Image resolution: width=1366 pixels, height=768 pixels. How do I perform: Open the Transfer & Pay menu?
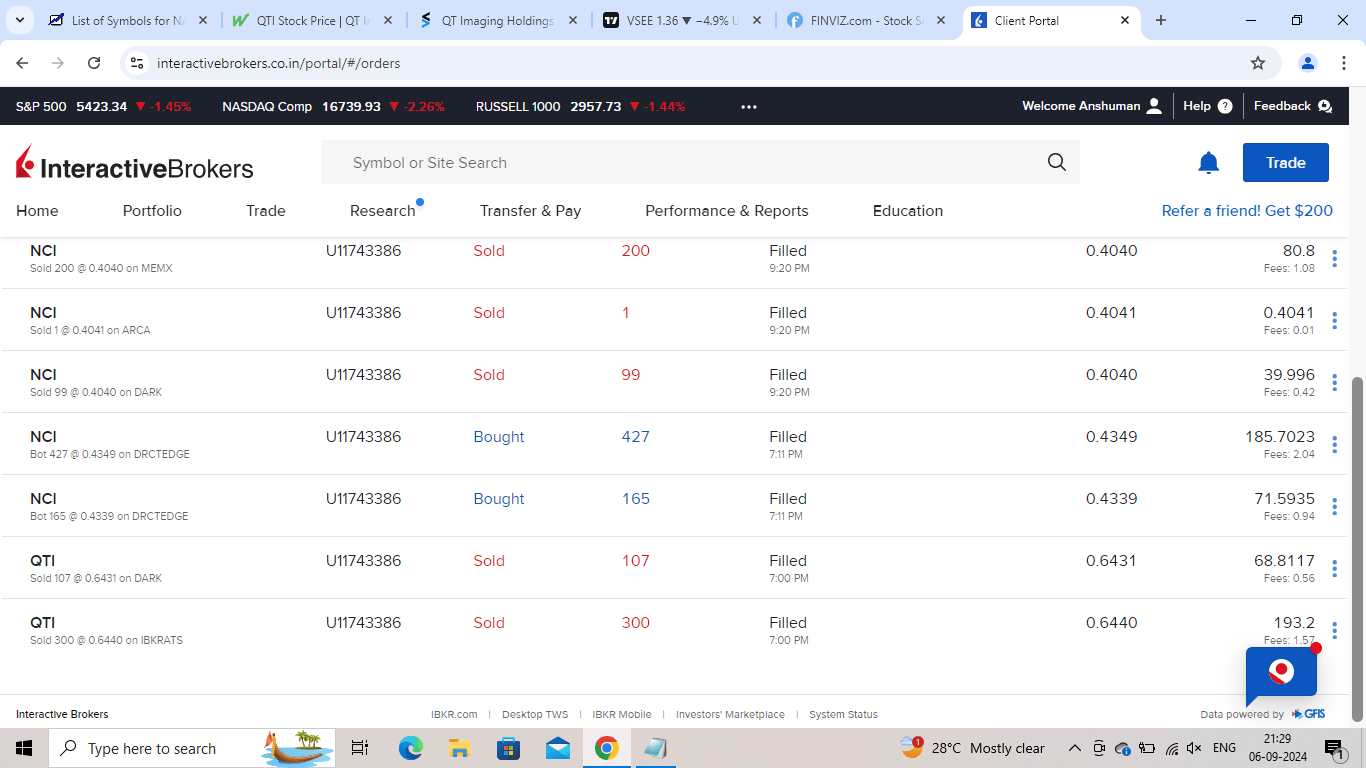[x=530, y=211]
